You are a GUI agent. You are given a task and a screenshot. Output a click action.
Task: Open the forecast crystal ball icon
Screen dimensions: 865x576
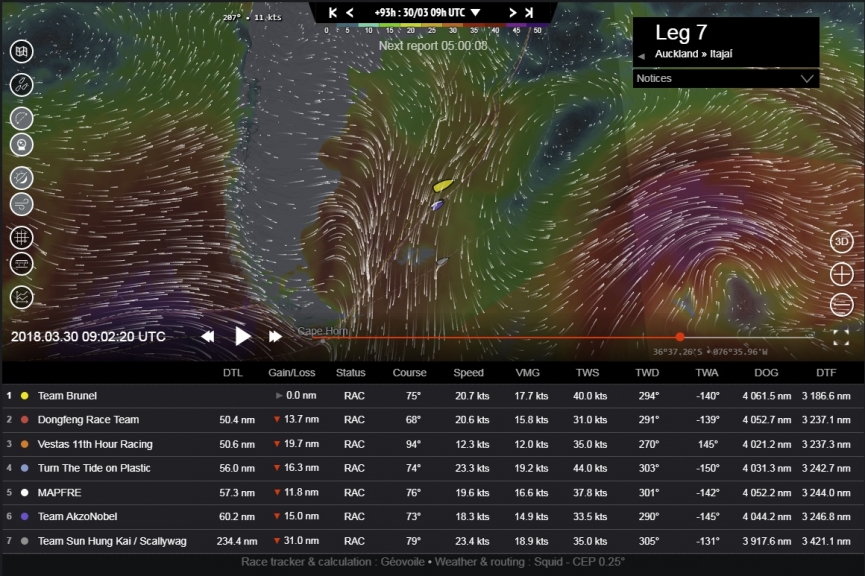click(22, 145)
